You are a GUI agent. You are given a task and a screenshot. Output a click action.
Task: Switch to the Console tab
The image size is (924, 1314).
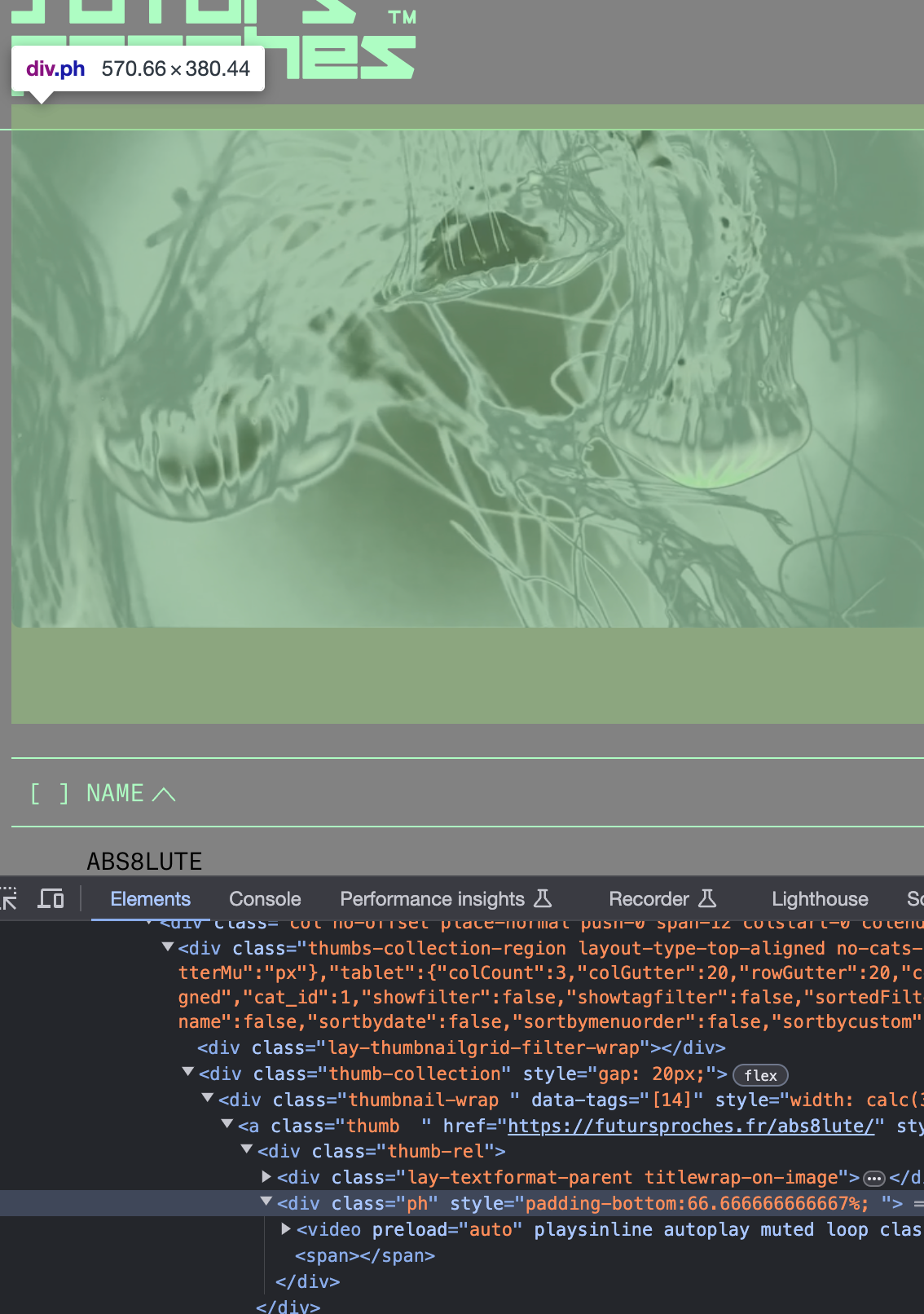tap(265, 899)
